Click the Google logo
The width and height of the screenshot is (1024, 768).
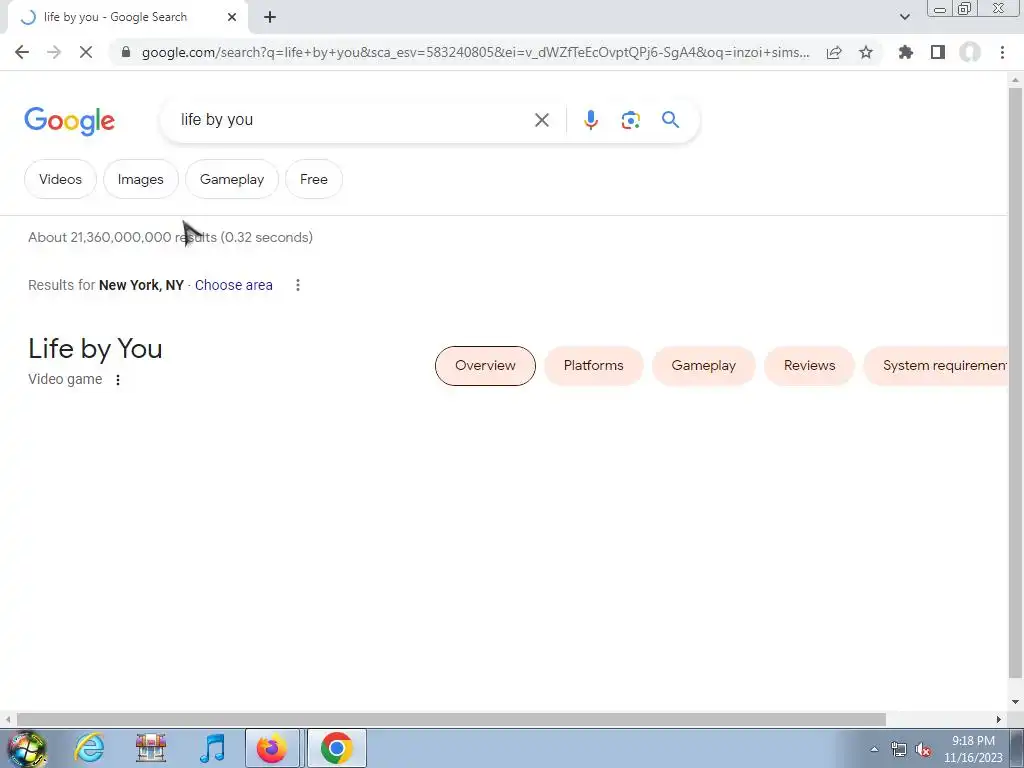(x=69, y=121)
